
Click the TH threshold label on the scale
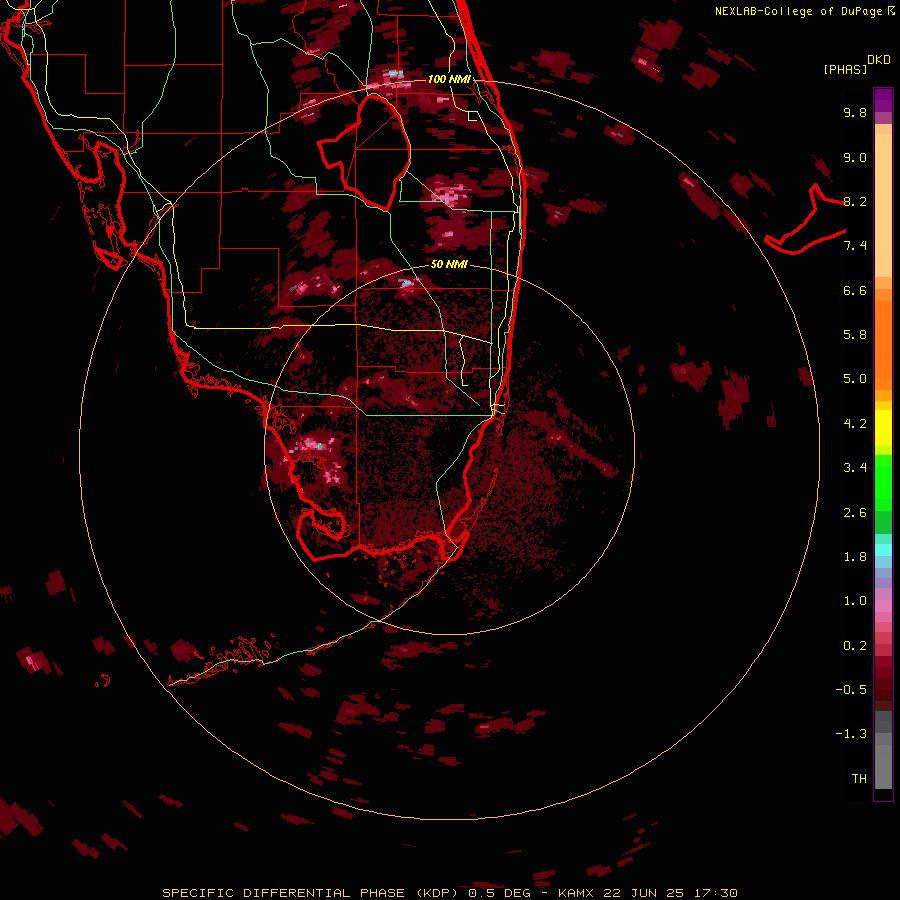(859, 779)
